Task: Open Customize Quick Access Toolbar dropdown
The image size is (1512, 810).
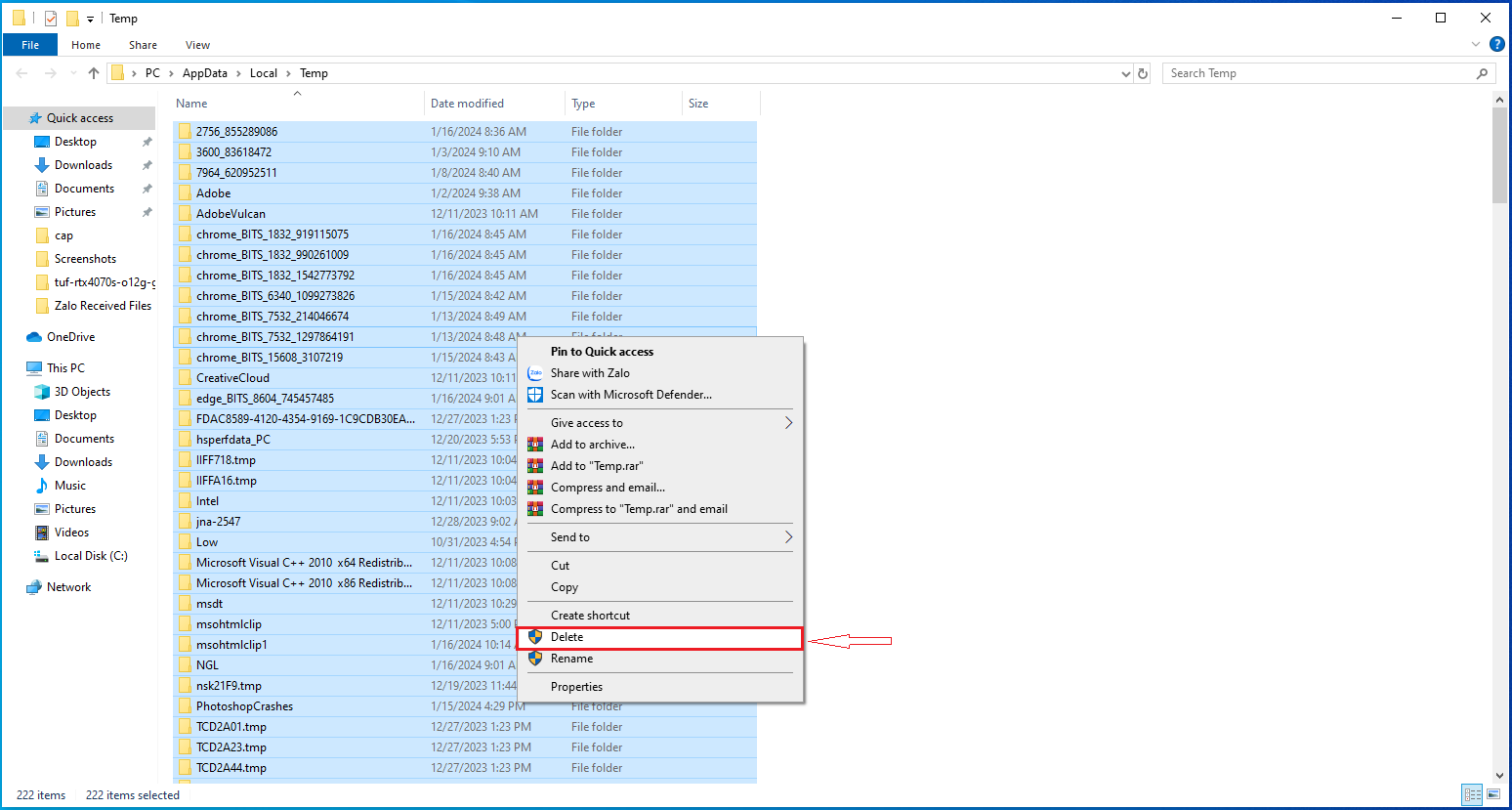Action: tap(90, 20)
